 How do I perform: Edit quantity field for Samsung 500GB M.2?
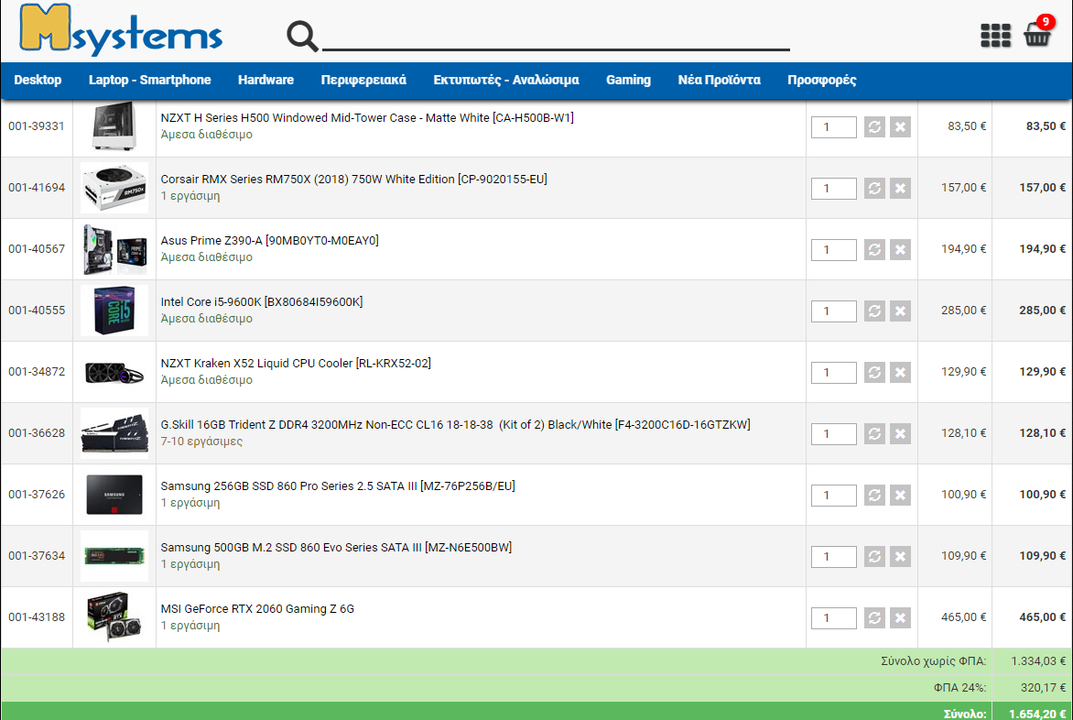(833, 556)
